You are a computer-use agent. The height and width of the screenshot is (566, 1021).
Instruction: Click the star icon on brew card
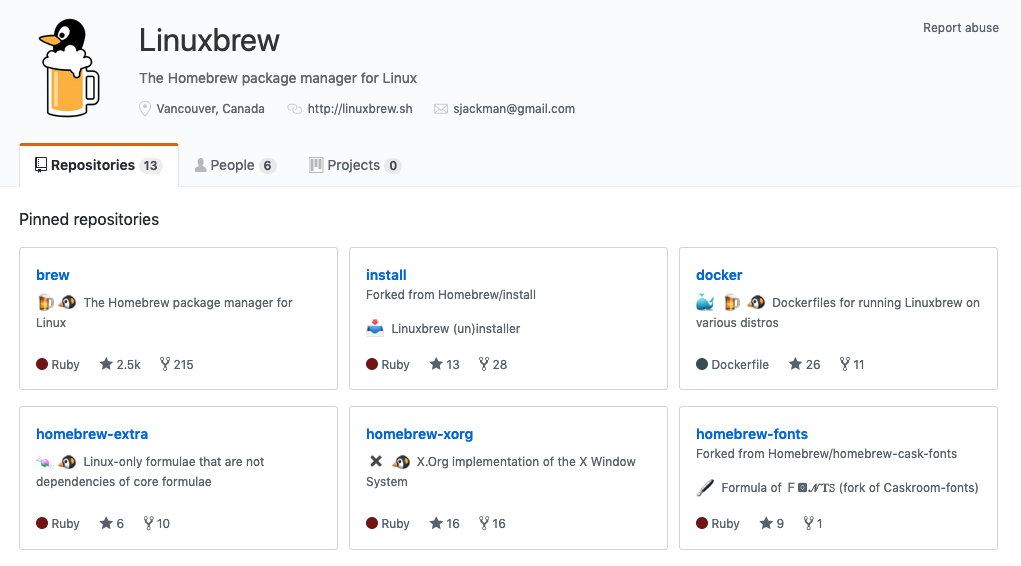click(x=106, y=363)
